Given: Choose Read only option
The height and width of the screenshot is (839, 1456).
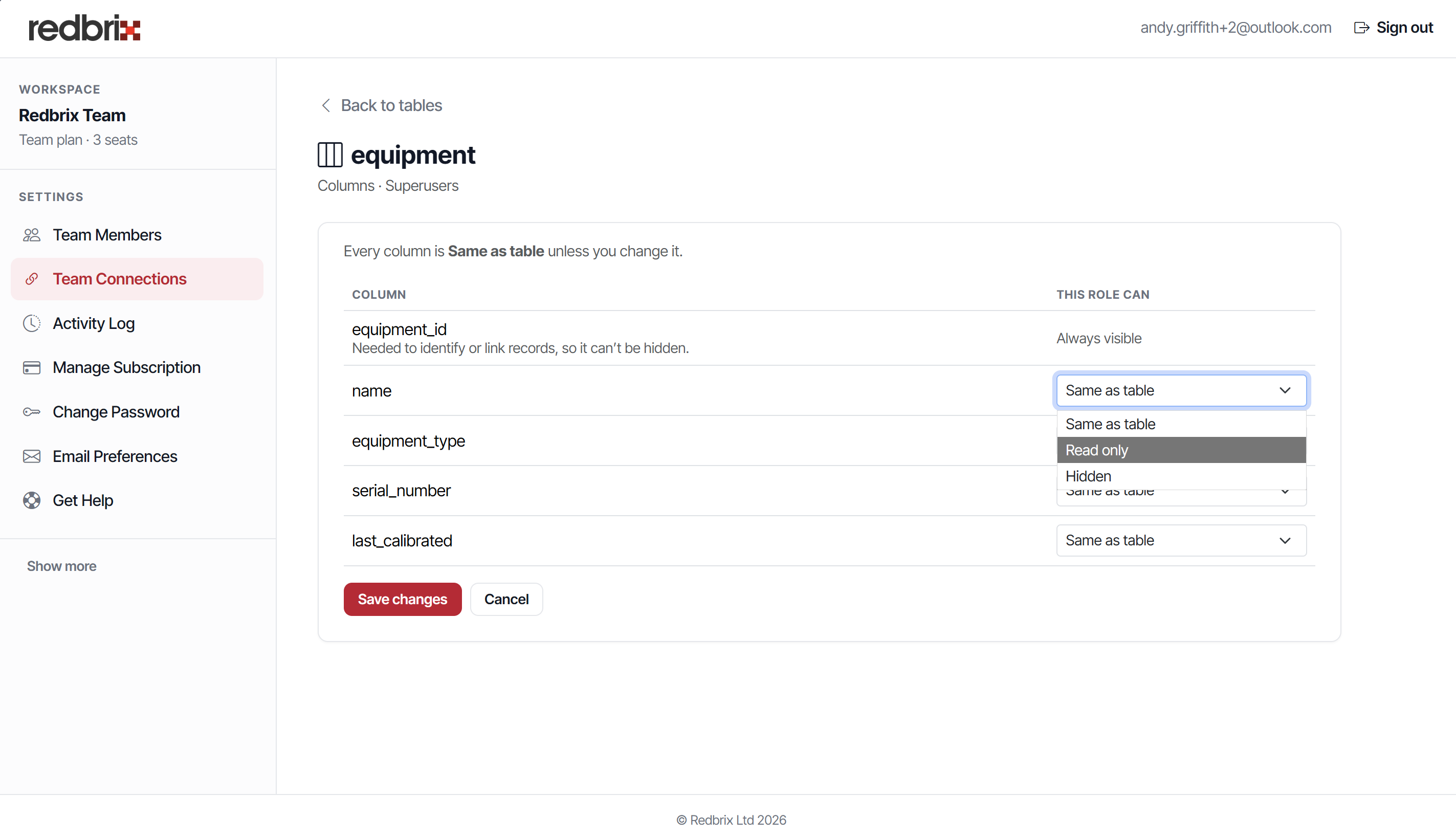Looking at the screenshot, I should pyautogui.click(x=1181, y=450).
